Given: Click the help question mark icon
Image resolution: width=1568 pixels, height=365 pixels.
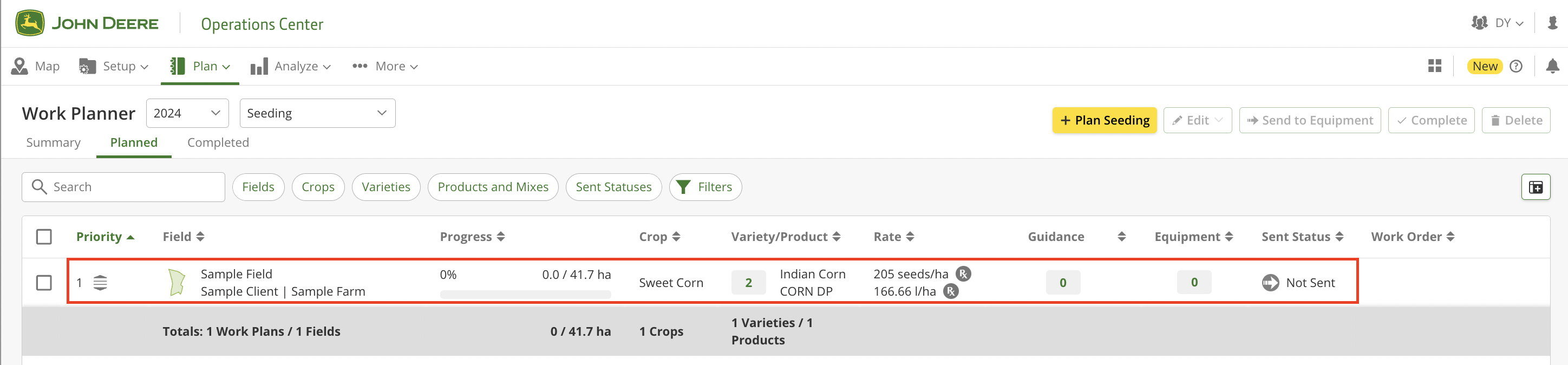Looking at the screenshot, I should (x=1516, y=66).
